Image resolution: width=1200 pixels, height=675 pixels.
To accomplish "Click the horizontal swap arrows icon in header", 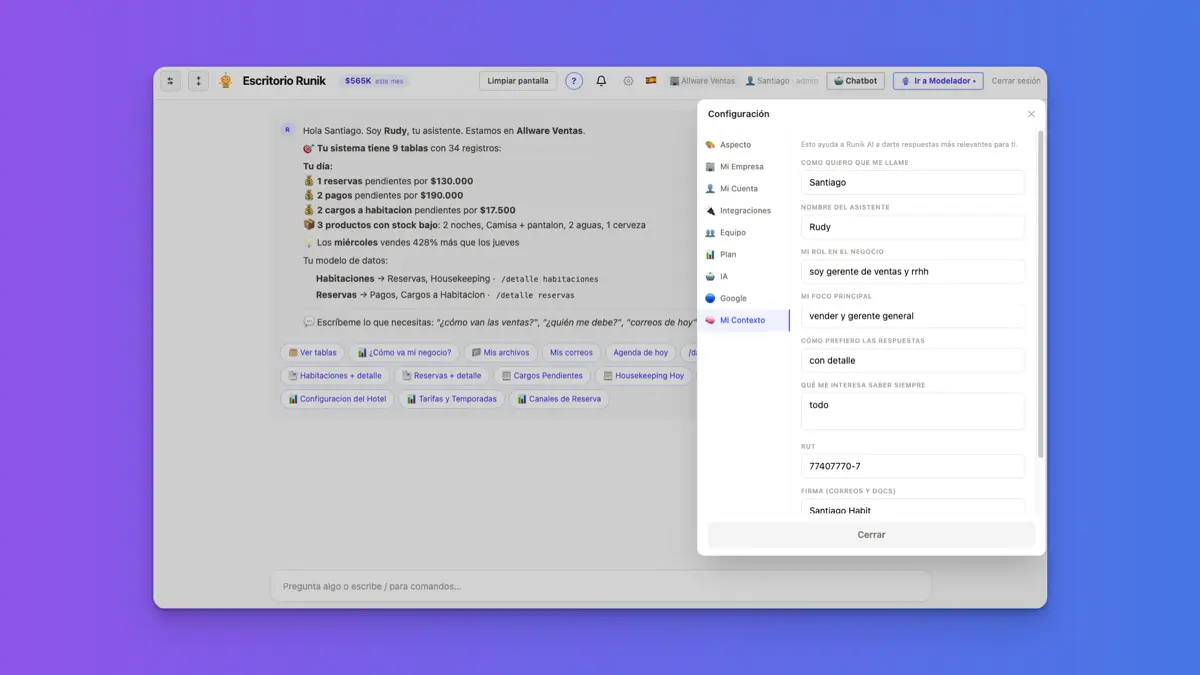I will pyautogui.click(x=170, y=81).
